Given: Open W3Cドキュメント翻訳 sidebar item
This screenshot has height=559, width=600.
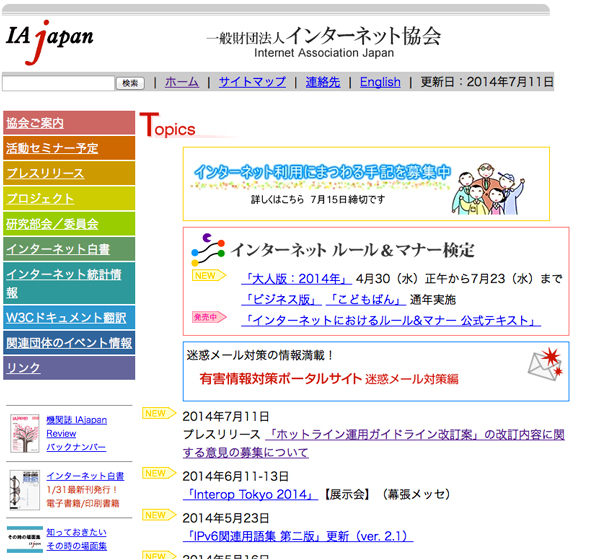Looking at the screenshot, I should click(x=66, y=318).
